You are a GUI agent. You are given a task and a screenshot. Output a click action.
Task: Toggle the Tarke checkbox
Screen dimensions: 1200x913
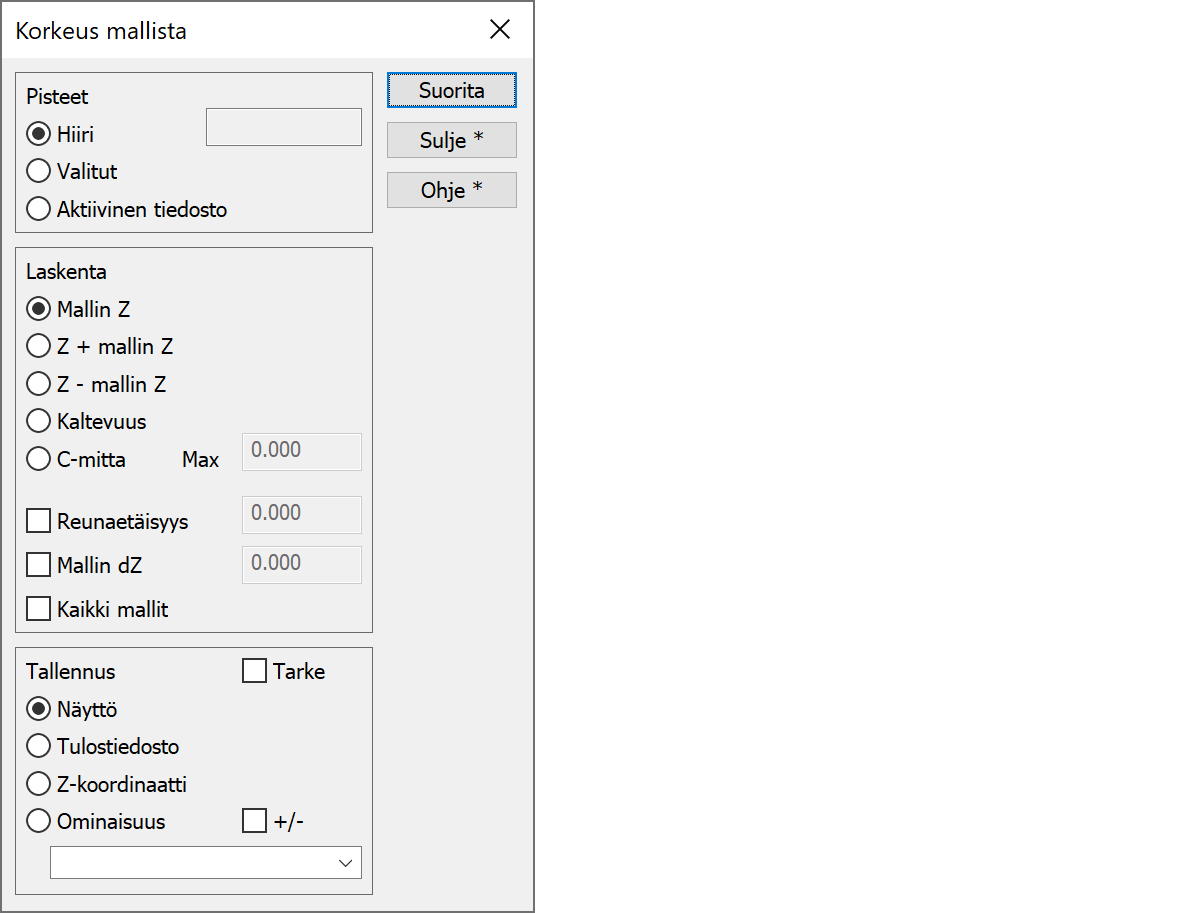[x=255, y=671]
